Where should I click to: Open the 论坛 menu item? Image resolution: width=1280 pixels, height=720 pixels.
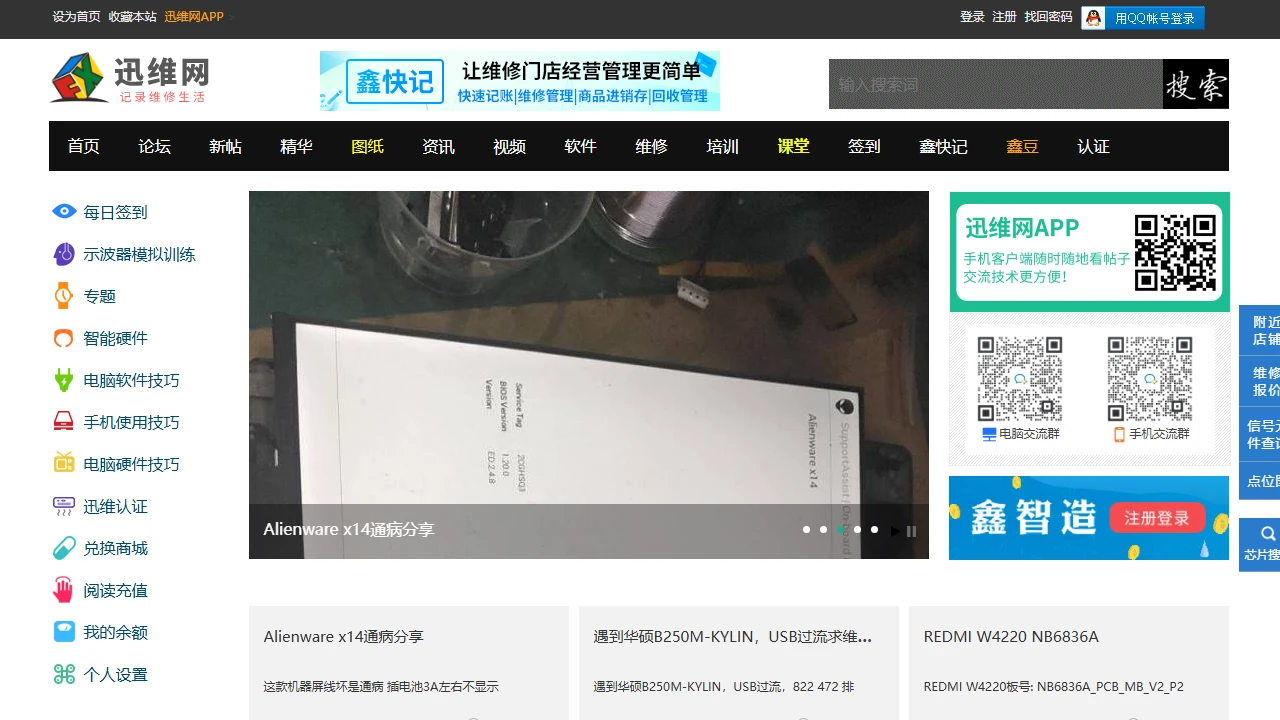pos(154,146)
